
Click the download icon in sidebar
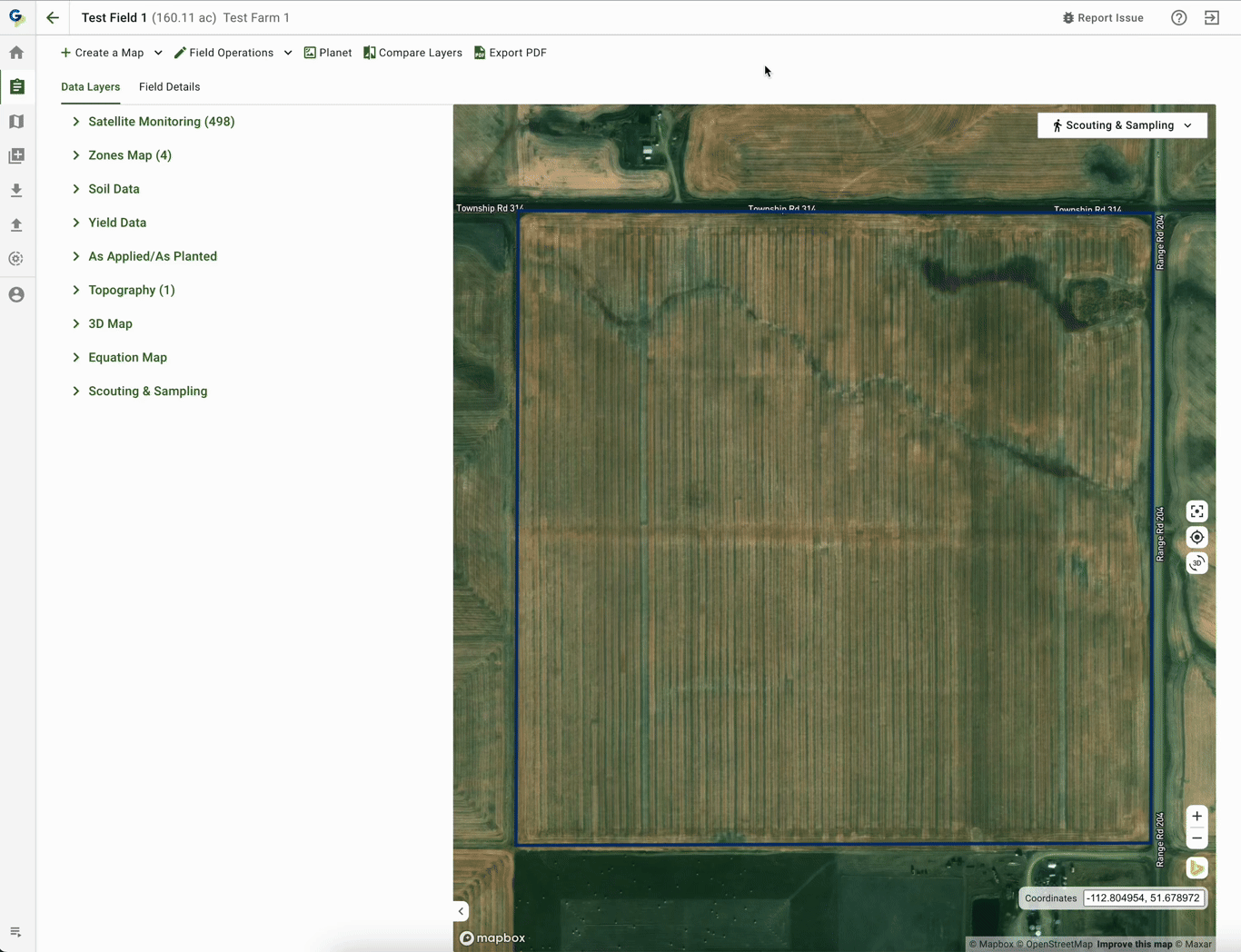click(16, 191)
